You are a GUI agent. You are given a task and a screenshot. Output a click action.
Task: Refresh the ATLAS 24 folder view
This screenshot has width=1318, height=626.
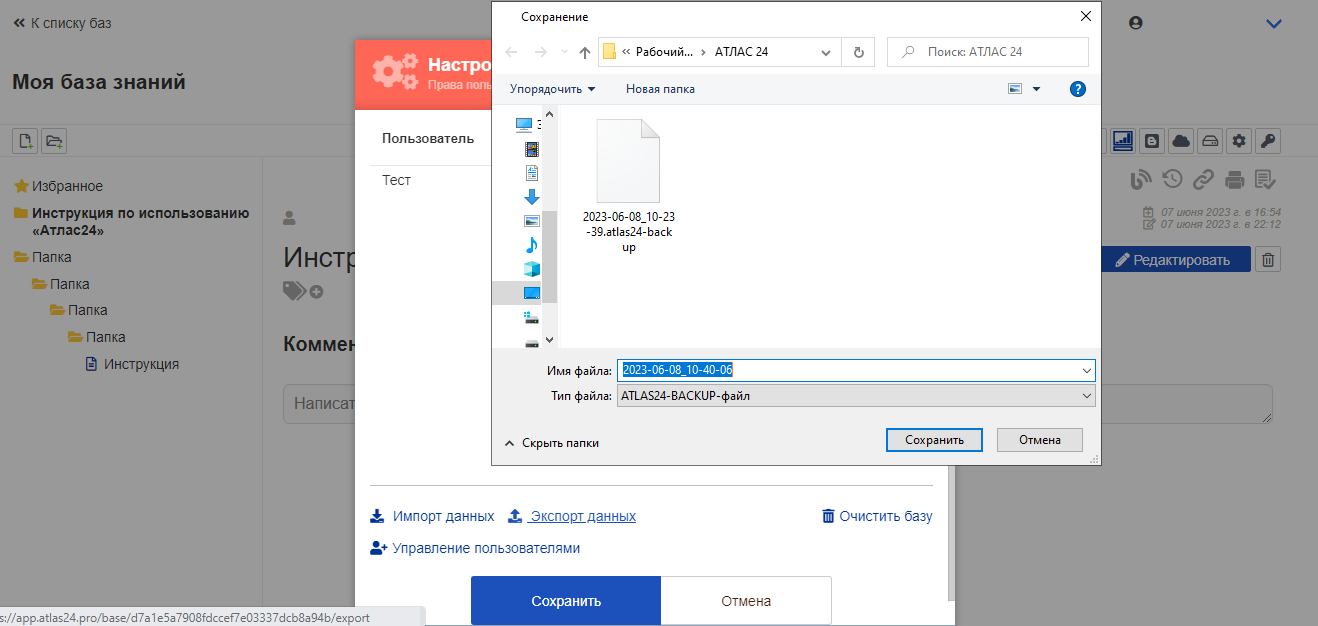click(858, 52)
